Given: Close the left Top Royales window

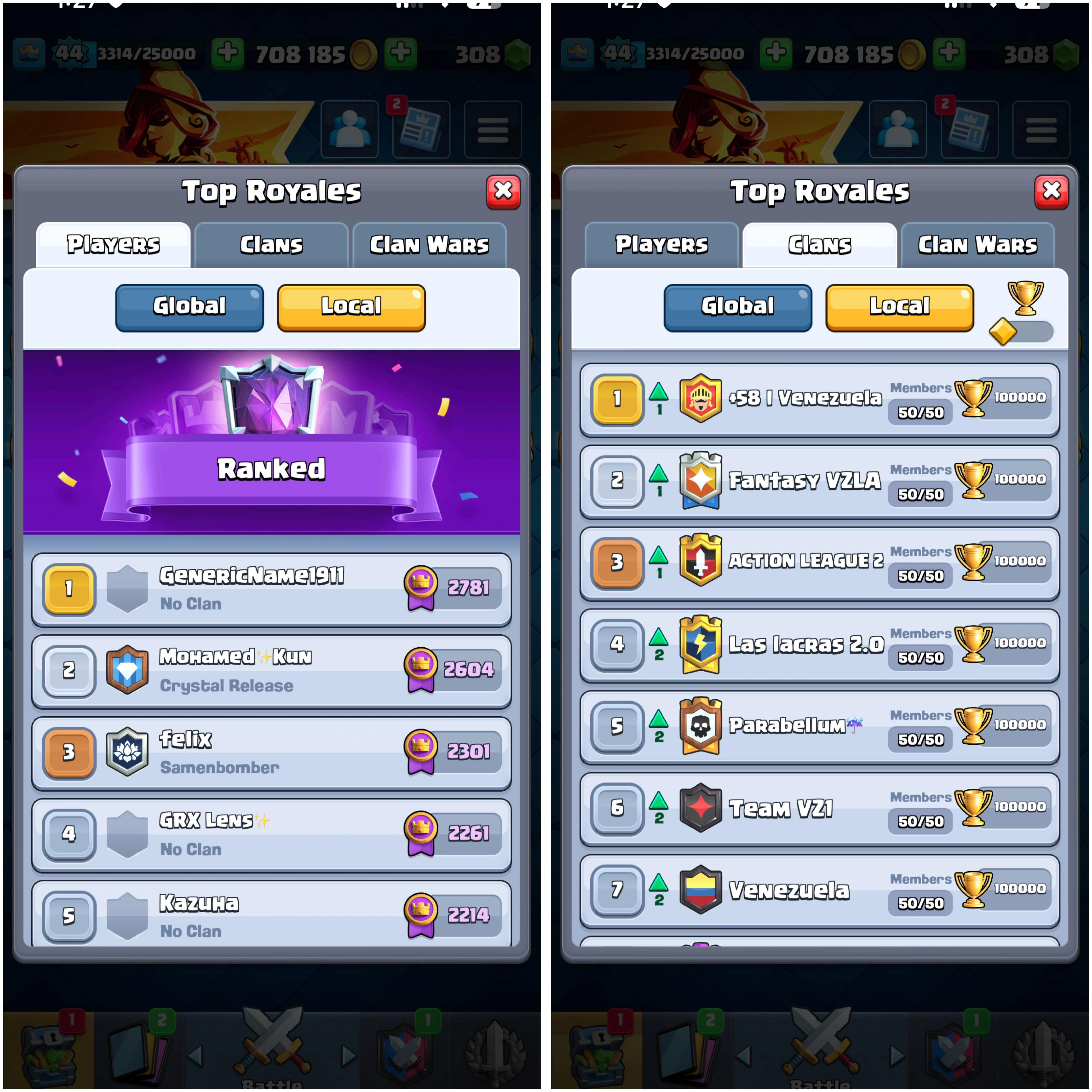Looking at the screenshot, I should (x=503, y=192).
